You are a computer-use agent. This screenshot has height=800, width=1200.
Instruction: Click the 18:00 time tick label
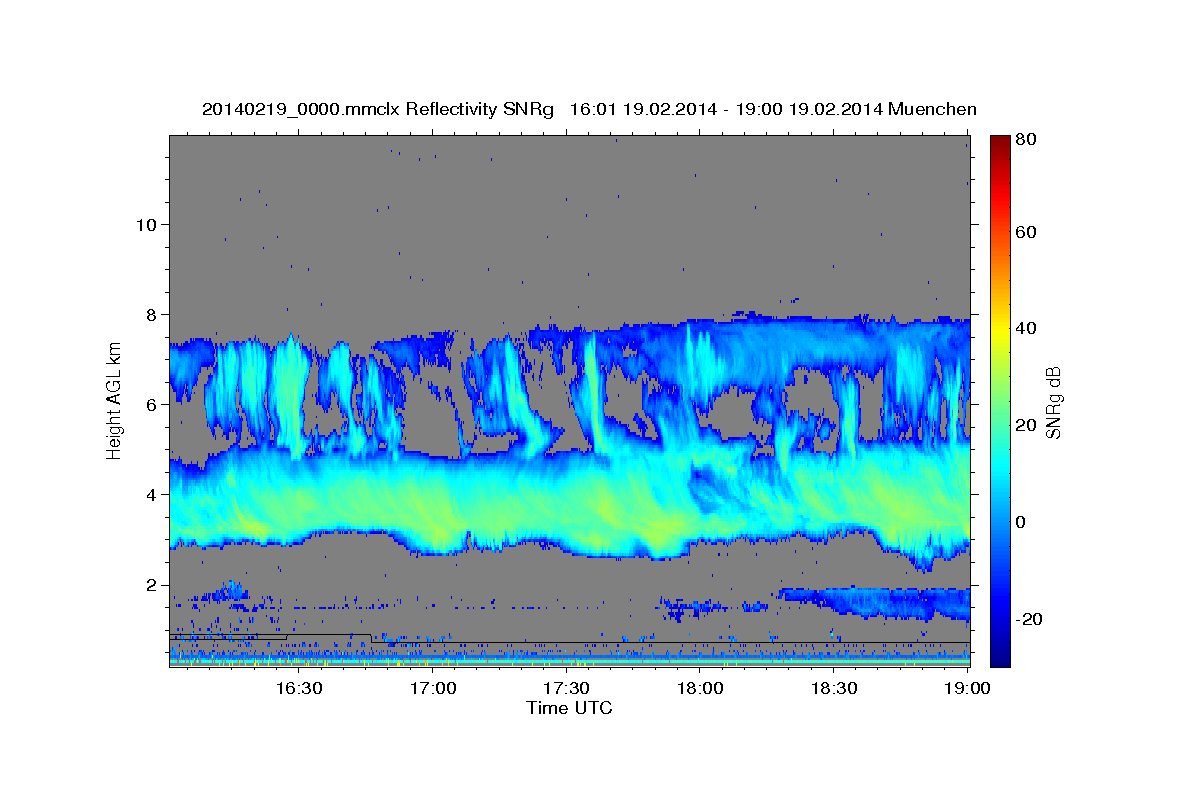(x=700, y=688)
